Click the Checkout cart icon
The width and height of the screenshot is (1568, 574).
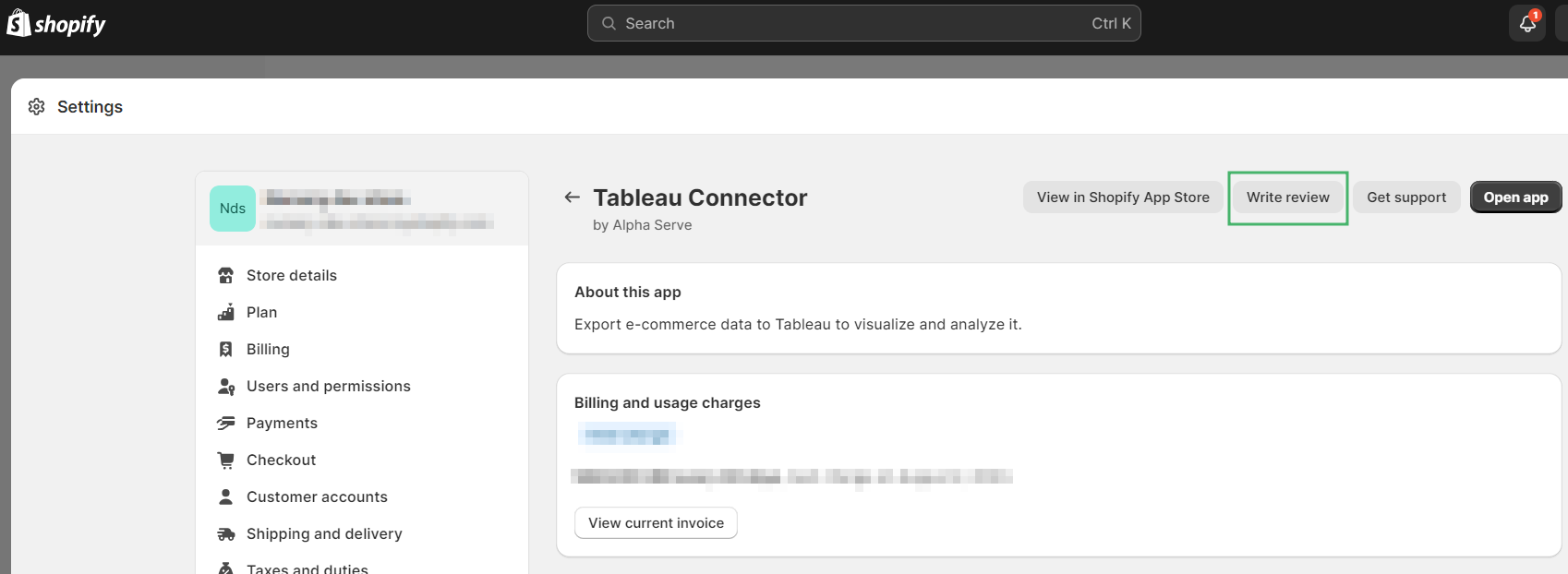(x=226, y=460)
